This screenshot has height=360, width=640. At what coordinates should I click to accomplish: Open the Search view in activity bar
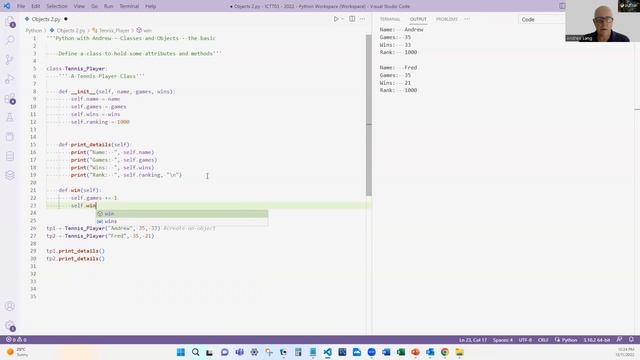point(10,40)
